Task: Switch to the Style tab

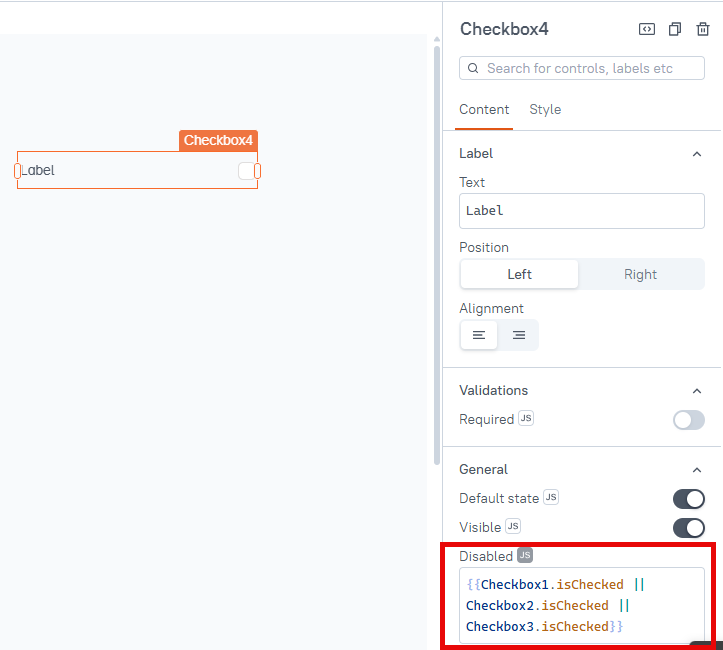Action: pos(545,110)
